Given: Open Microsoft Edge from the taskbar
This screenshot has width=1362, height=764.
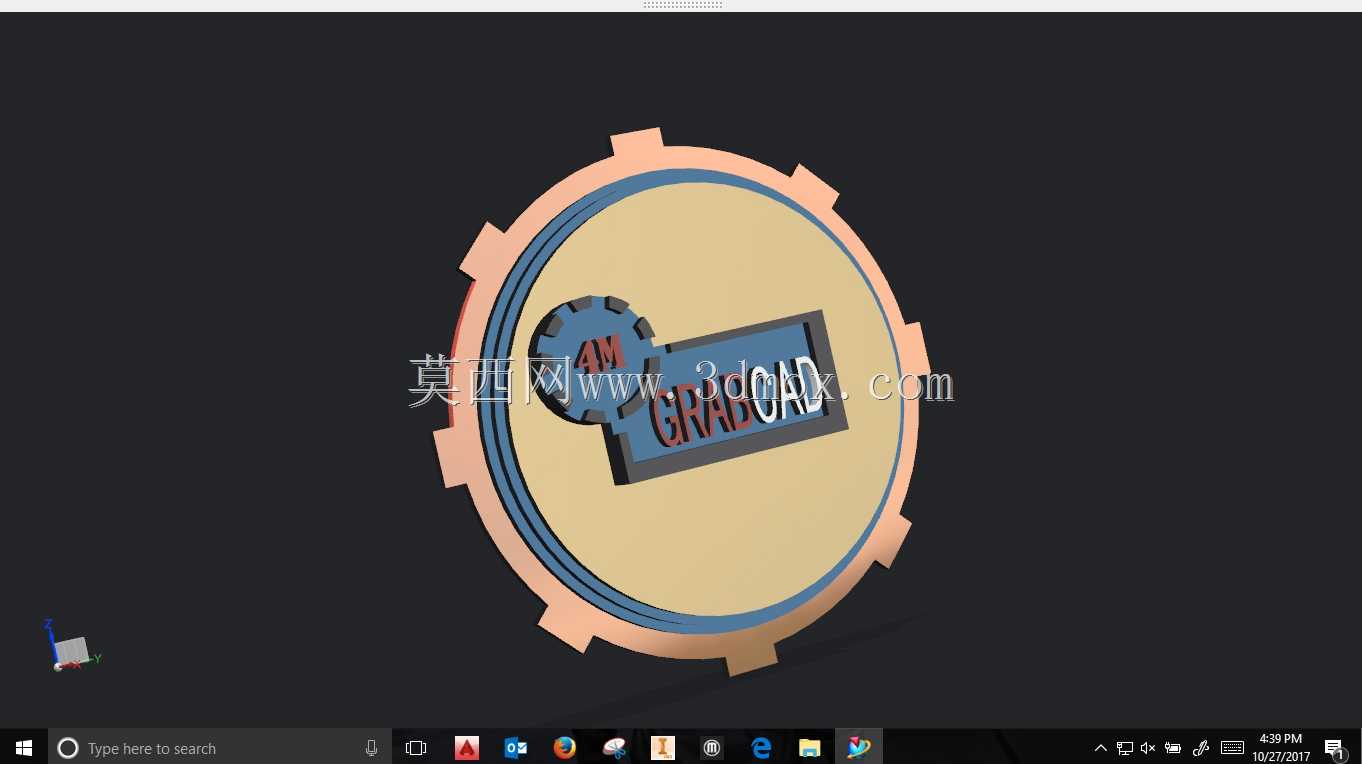Looking at the screenshot, I should click(761, 747).
